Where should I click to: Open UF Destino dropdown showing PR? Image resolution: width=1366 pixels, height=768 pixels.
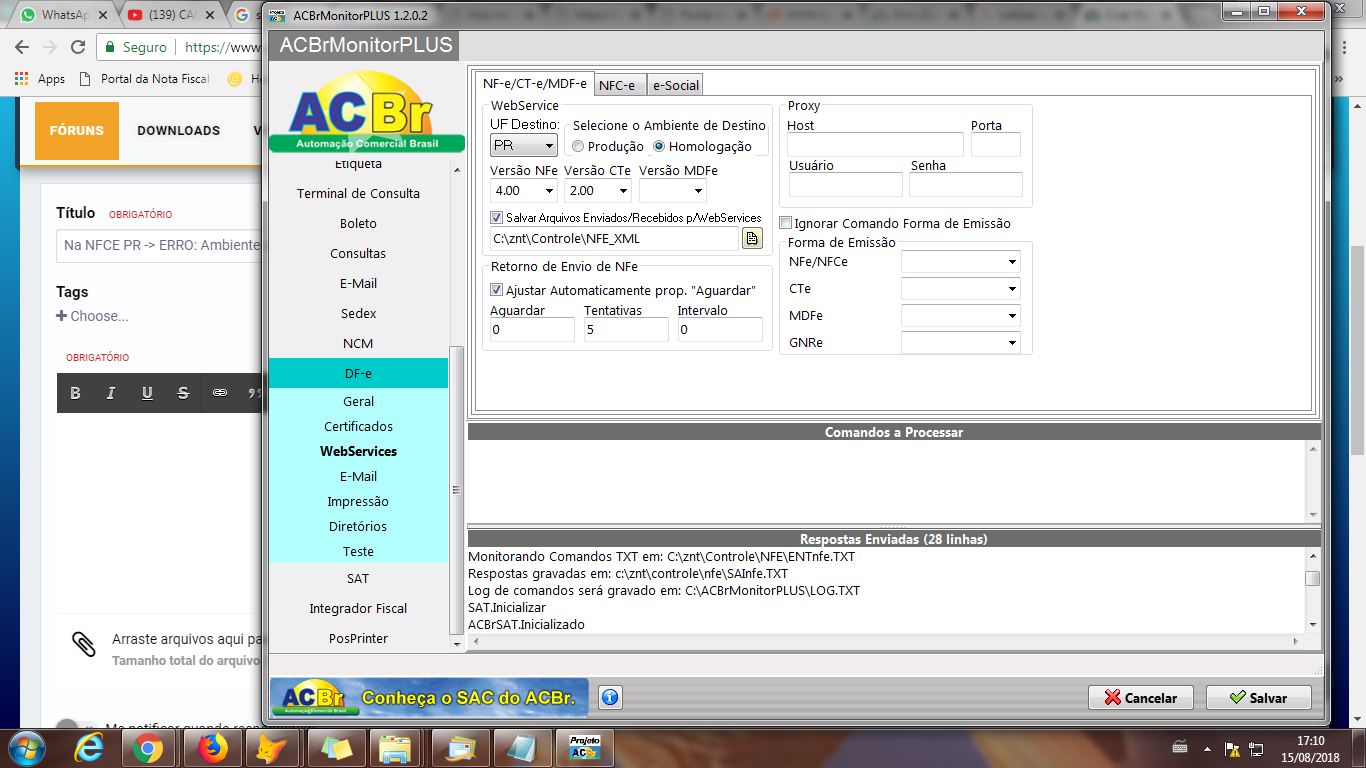point(523,146)
